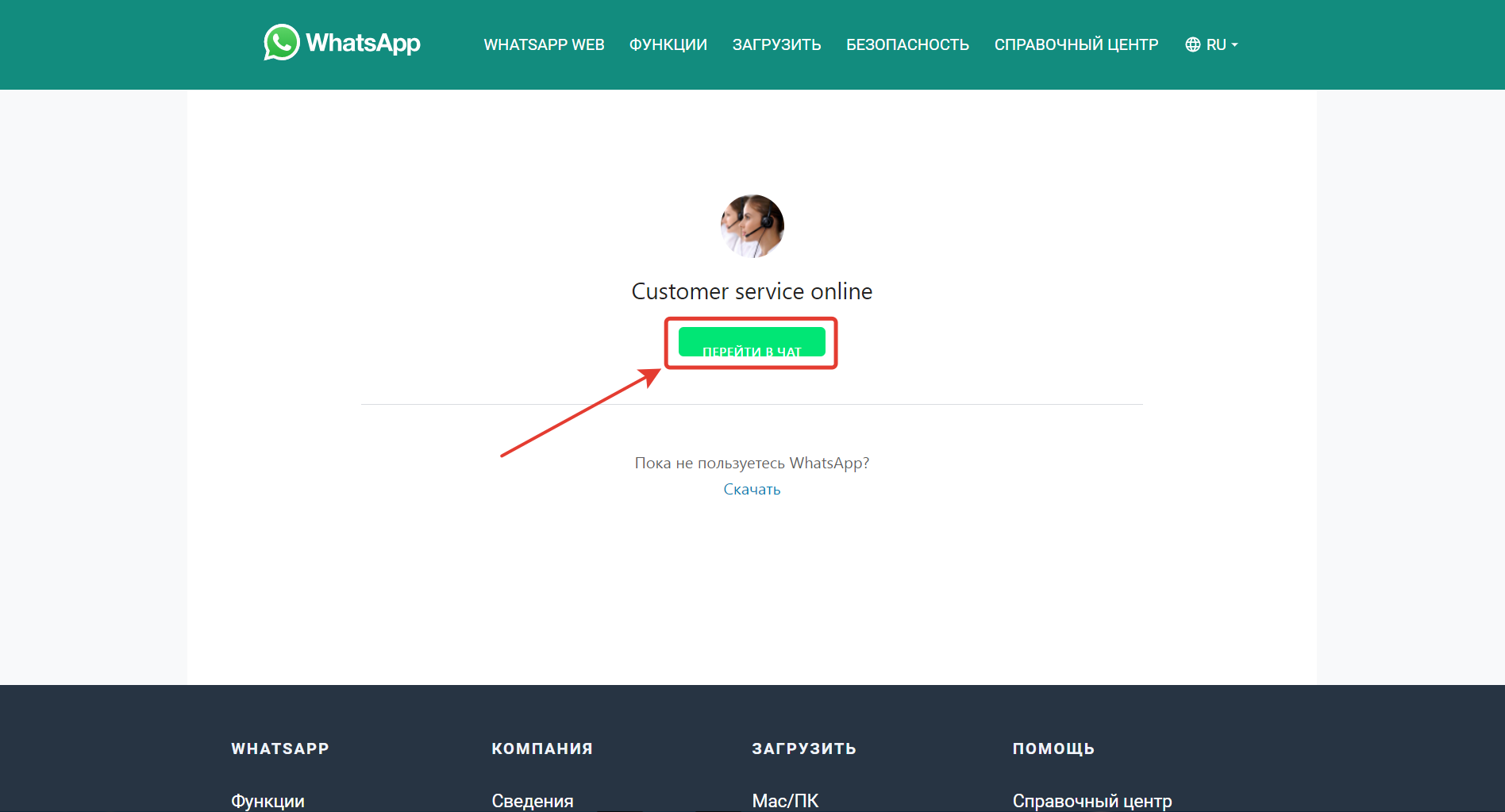Click the Пока не пользуетесь WhatsApp? text

(752, 463)
